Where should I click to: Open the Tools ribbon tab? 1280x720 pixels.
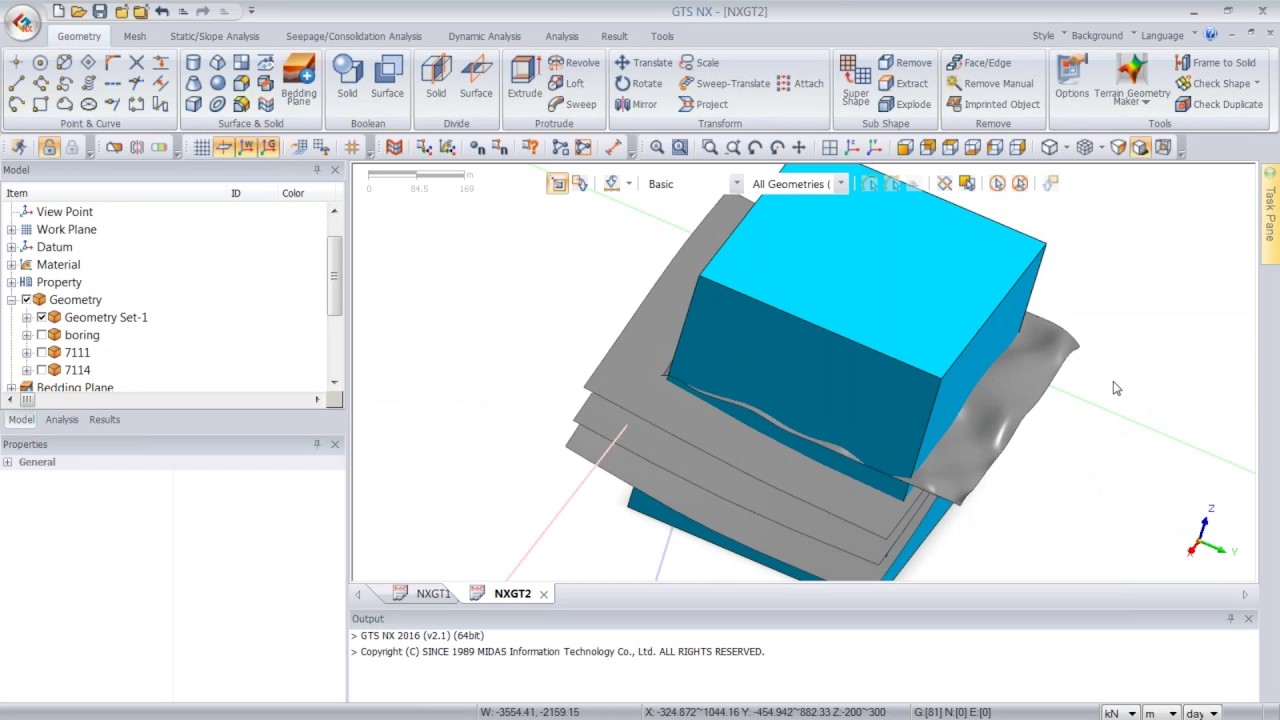662,36
